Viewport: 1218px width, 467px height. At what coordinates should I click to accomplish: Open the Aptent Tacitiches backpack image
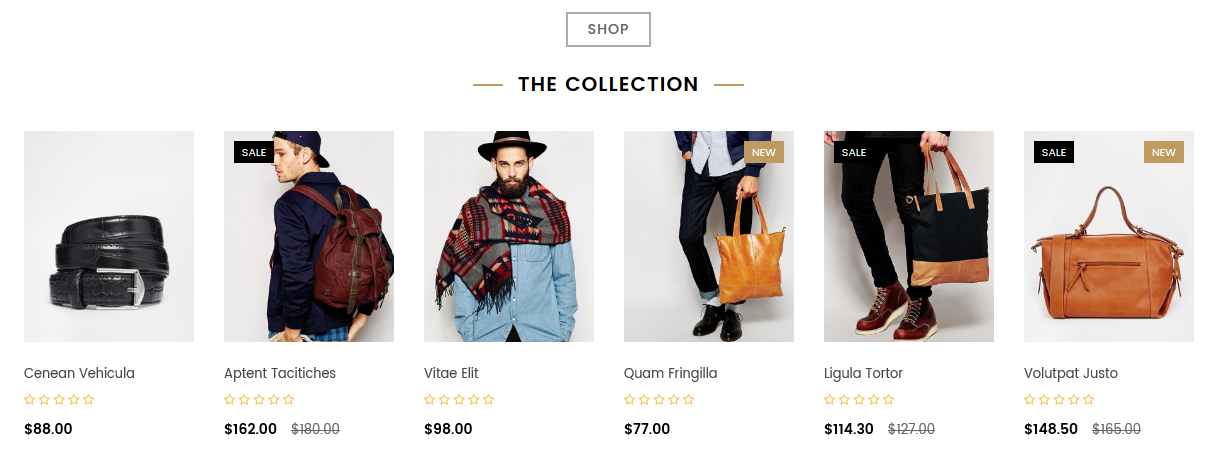(x=309, y=236)
